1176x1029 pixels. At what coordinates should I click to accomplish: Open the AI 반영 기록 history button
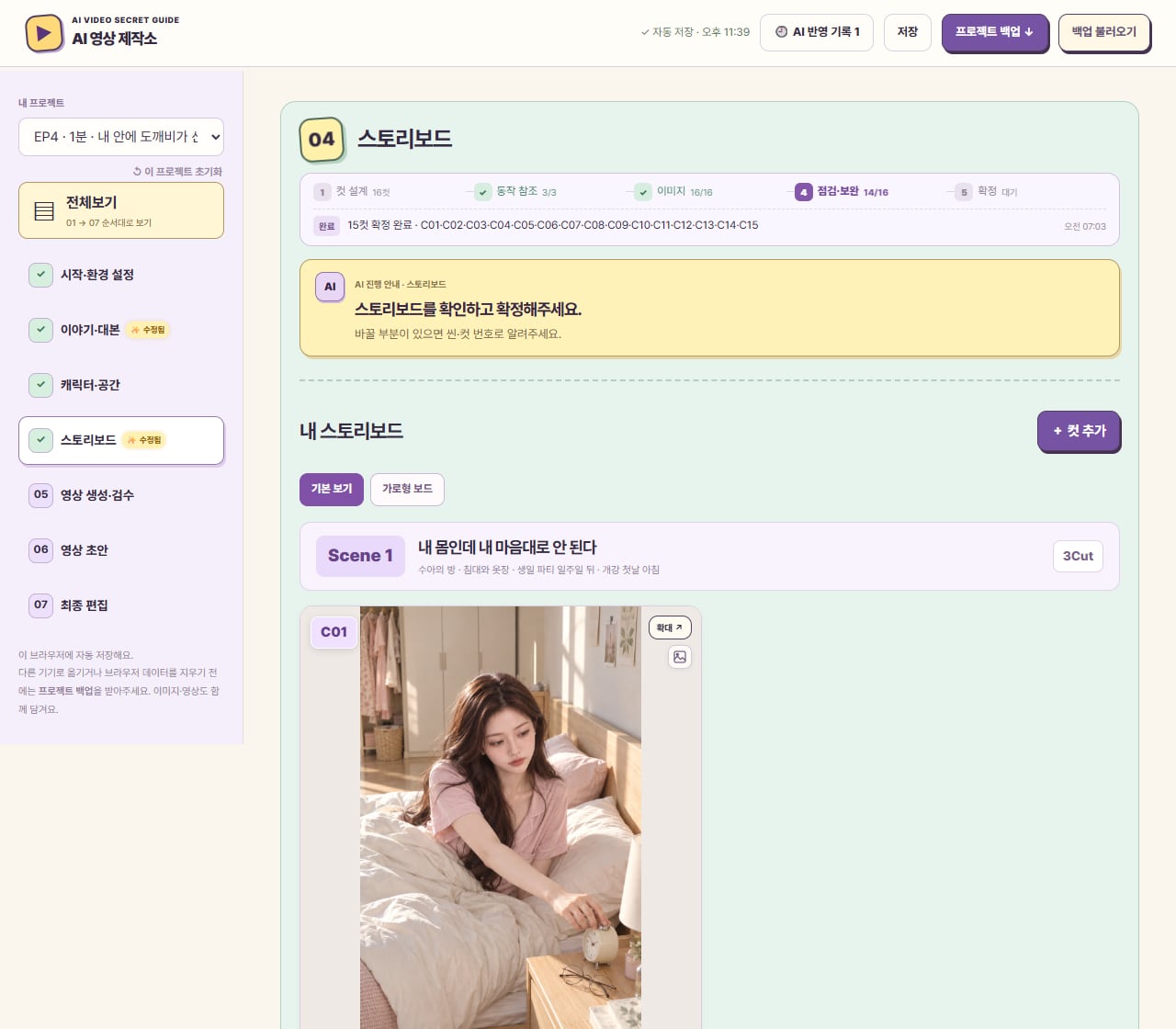[817, 32]
